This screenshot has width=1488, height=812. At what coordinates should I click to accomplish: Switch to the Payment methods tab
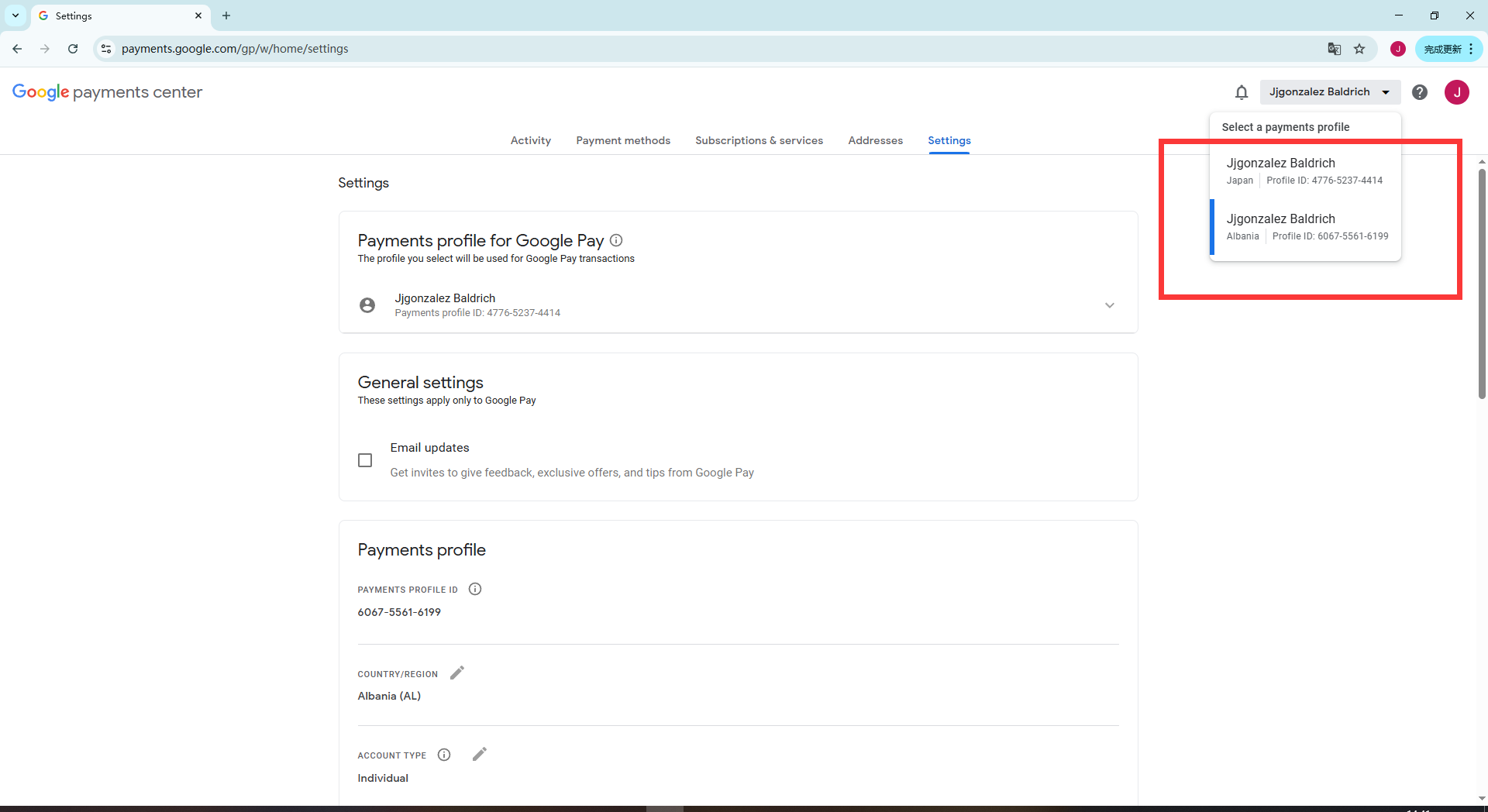623,140
